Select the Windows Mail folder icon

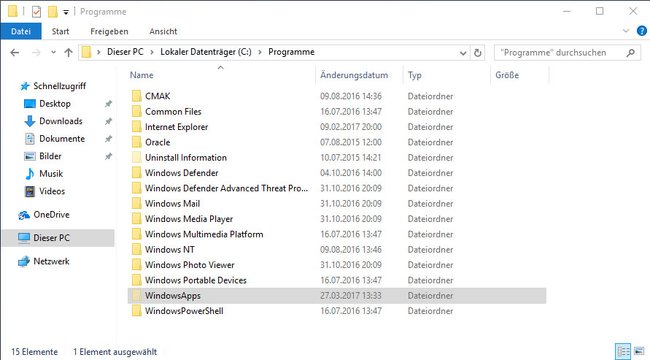click(x=136, y=204)
